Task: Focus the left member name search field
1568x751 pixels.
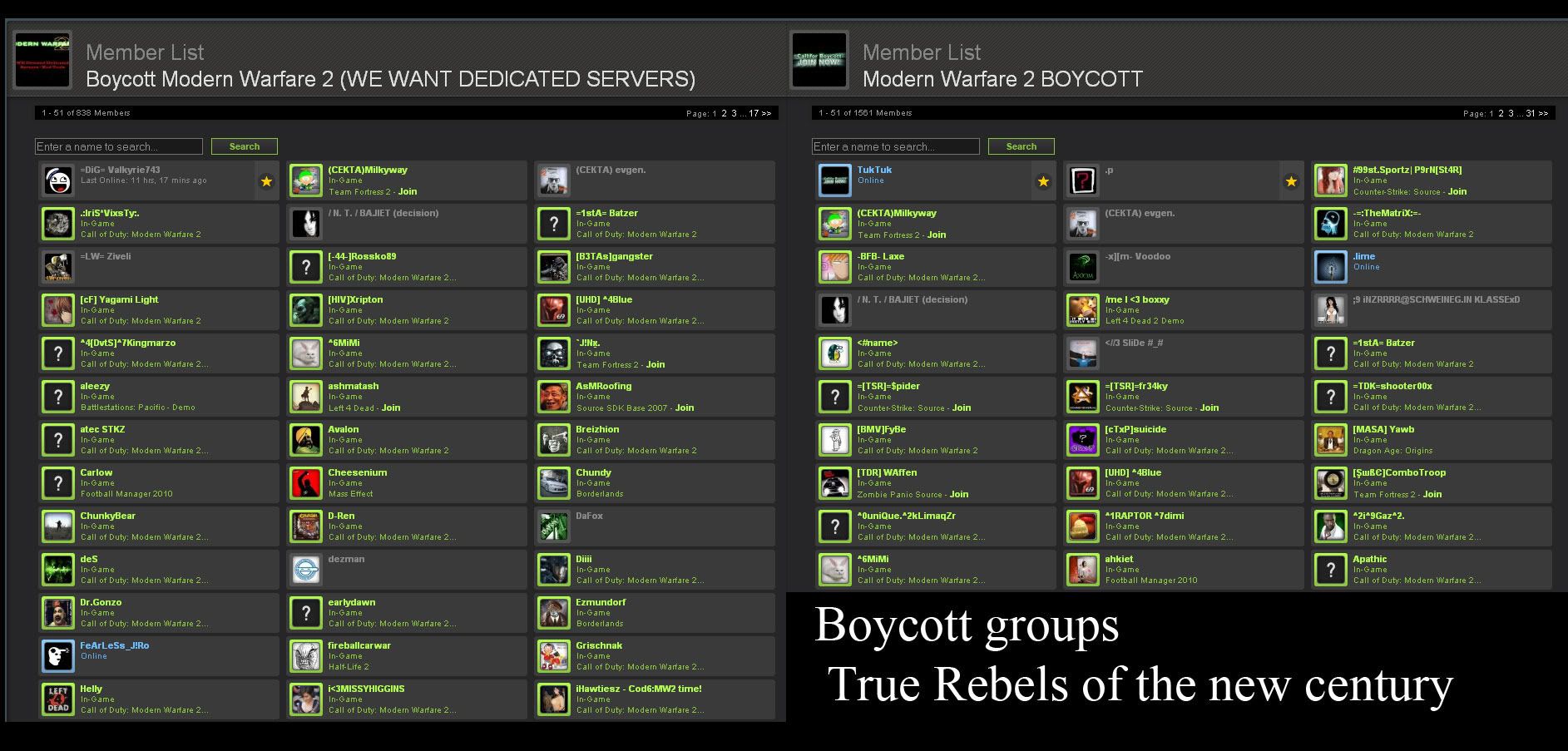Action: (x=119, y=146)
